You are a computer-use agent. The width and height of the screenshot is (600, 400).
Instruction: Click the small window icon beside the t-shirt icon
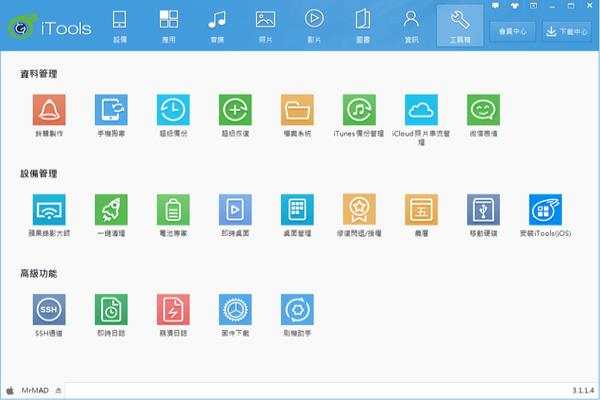click(x=533, y=5)
